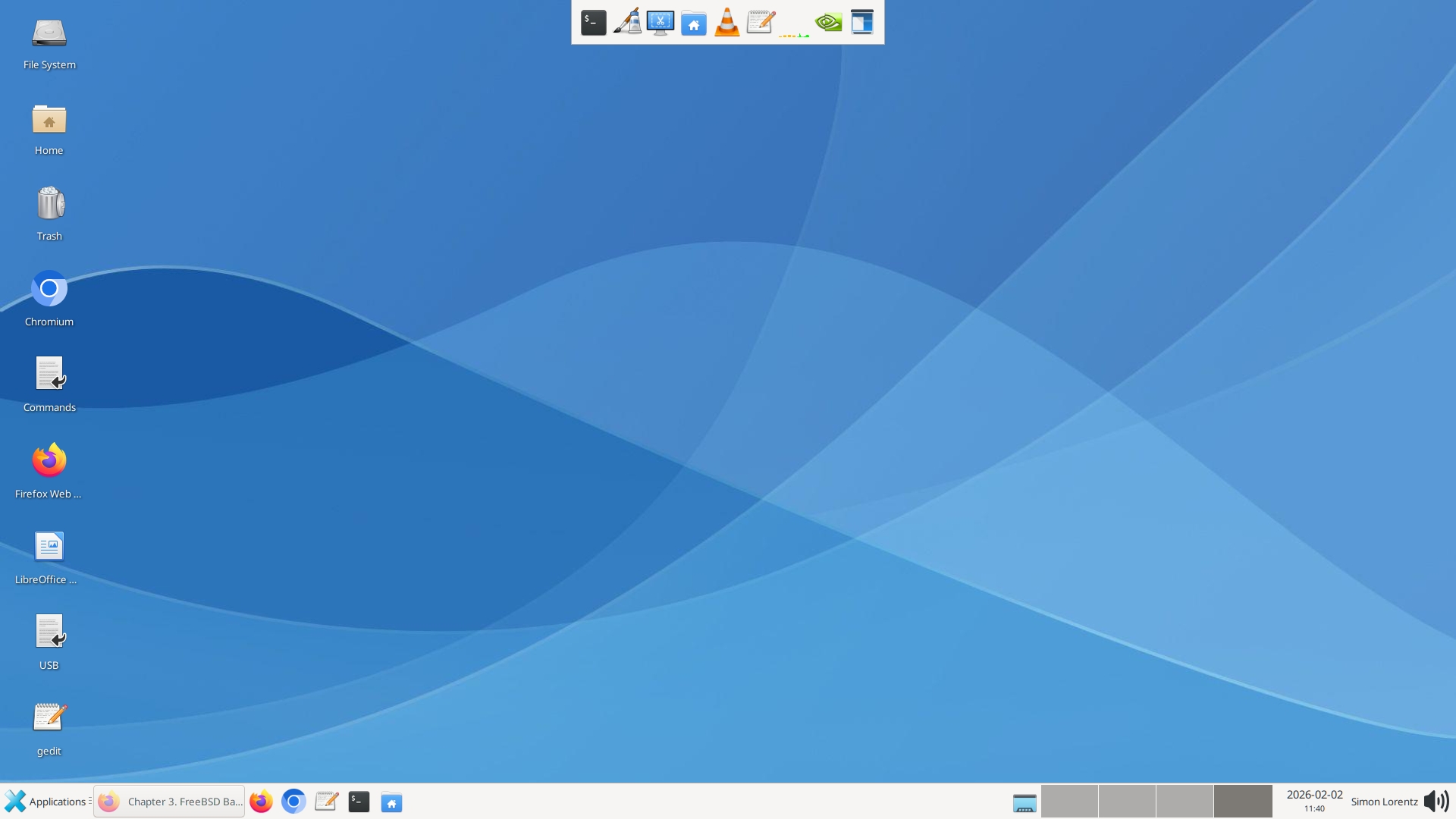Open the file manager home icon in the dock
This screenshot has height=819, width=1456.
(x=694, y=22)
